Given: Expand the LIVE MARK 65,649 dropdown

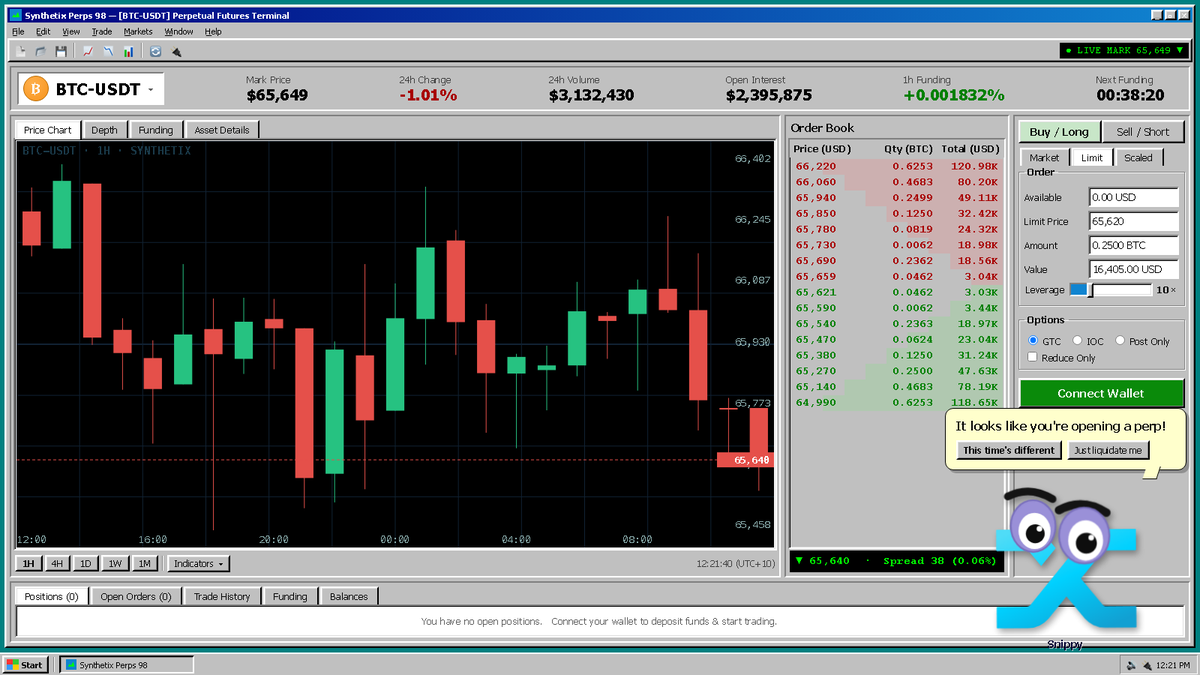Looking at the screenshot, I should click(x=1124, y=50).
